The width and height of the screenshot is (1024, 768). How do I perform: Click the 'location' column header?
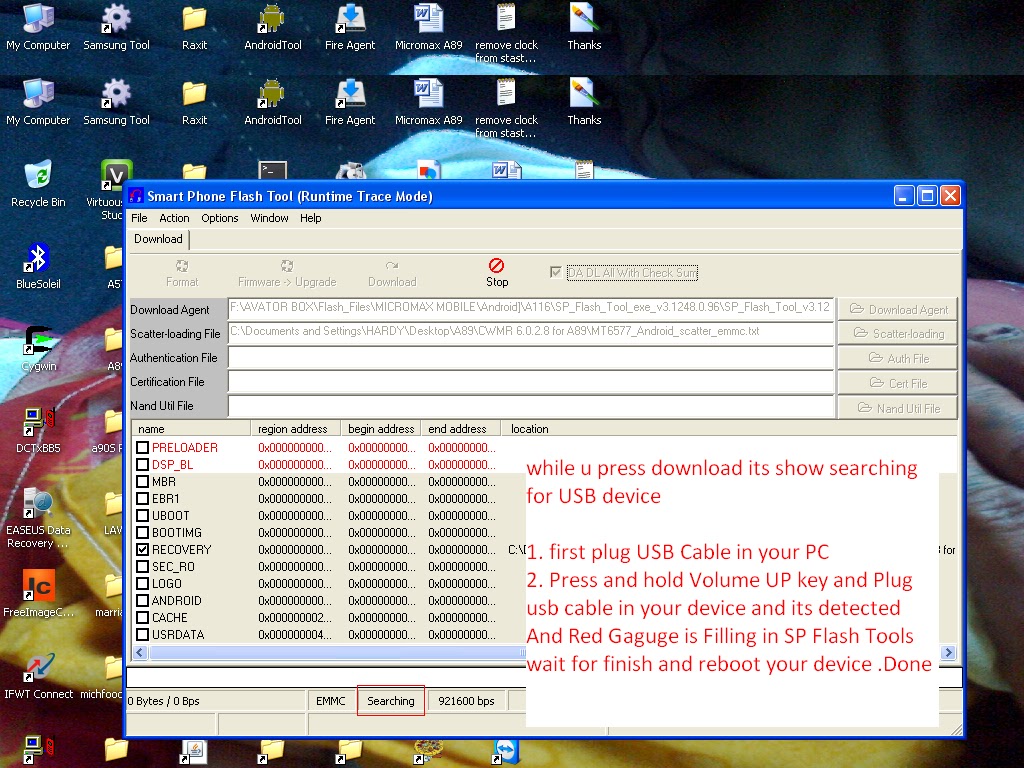[x=530, y=428]
